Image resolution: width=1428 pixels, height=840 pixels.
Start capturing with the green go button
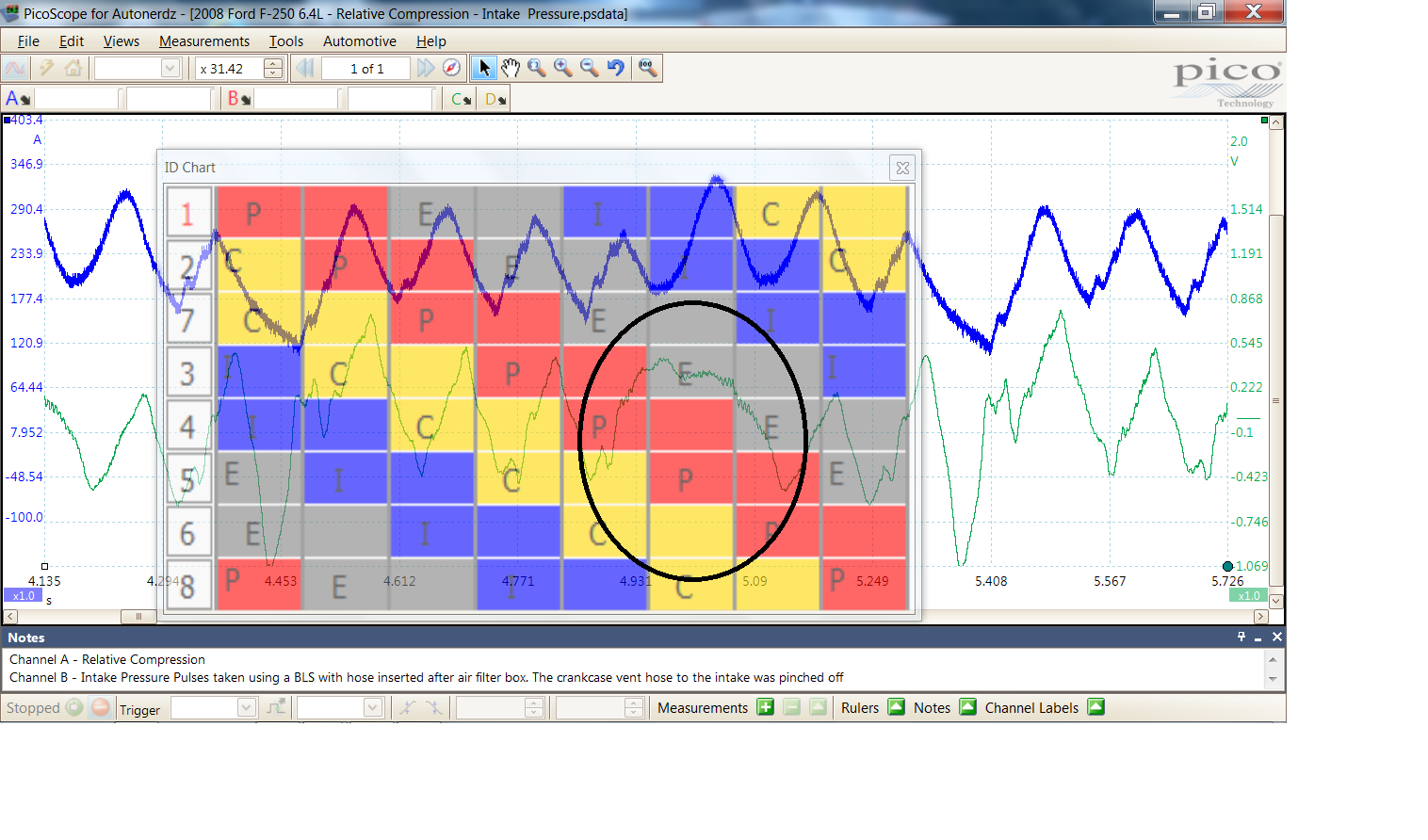click(74, 707)
